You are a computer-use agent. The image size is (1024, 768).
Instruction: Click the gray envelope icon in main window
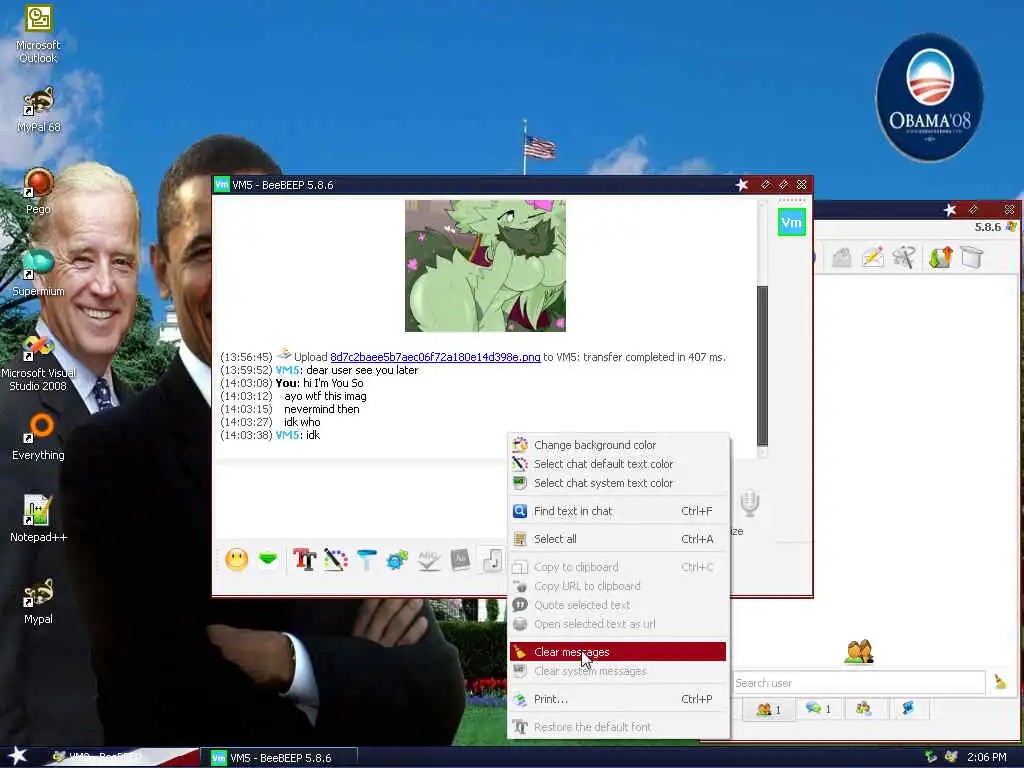tap(841, 257)
